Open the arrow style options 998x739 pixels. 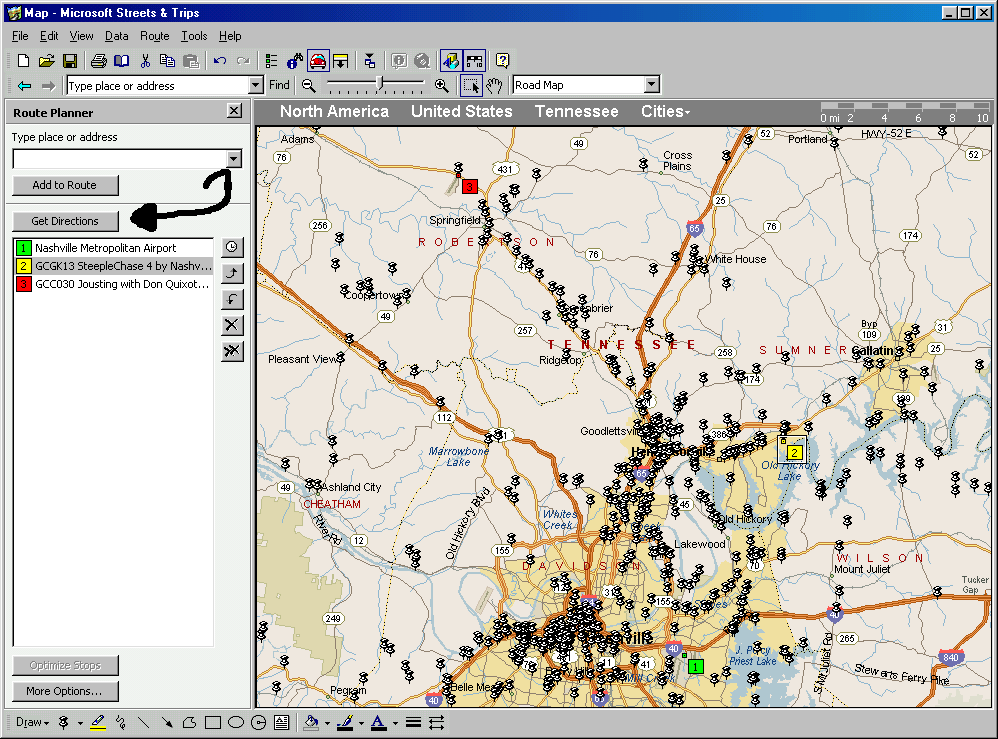click(x=437, y=722)
